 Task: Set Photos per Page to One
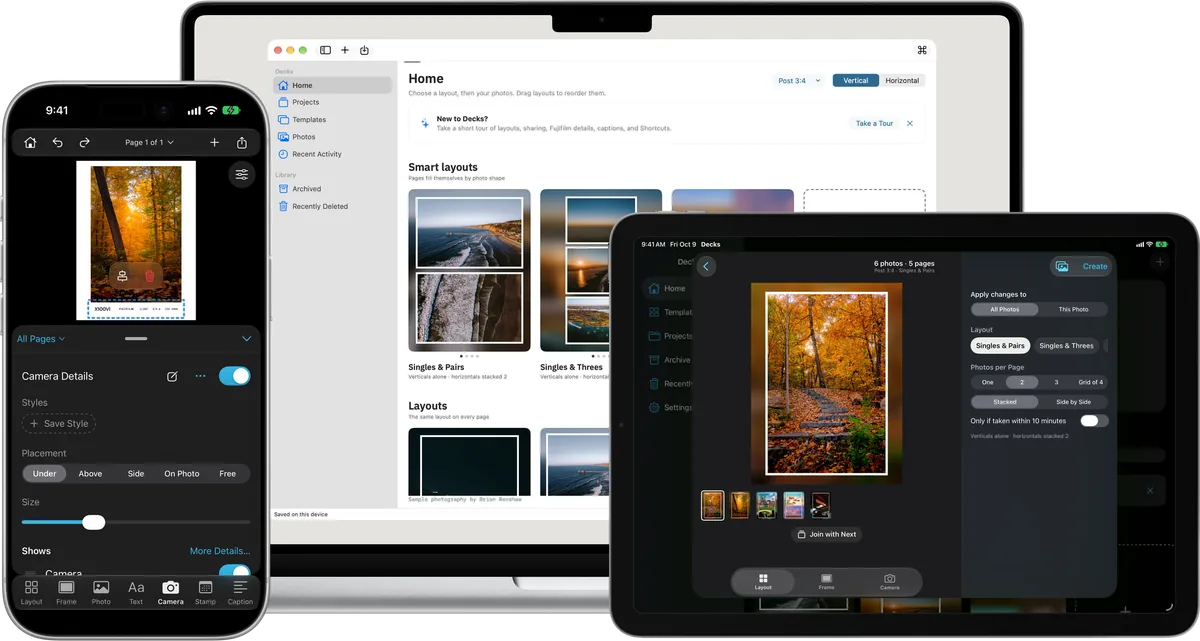pyautogui.click(x=988, y=382)
